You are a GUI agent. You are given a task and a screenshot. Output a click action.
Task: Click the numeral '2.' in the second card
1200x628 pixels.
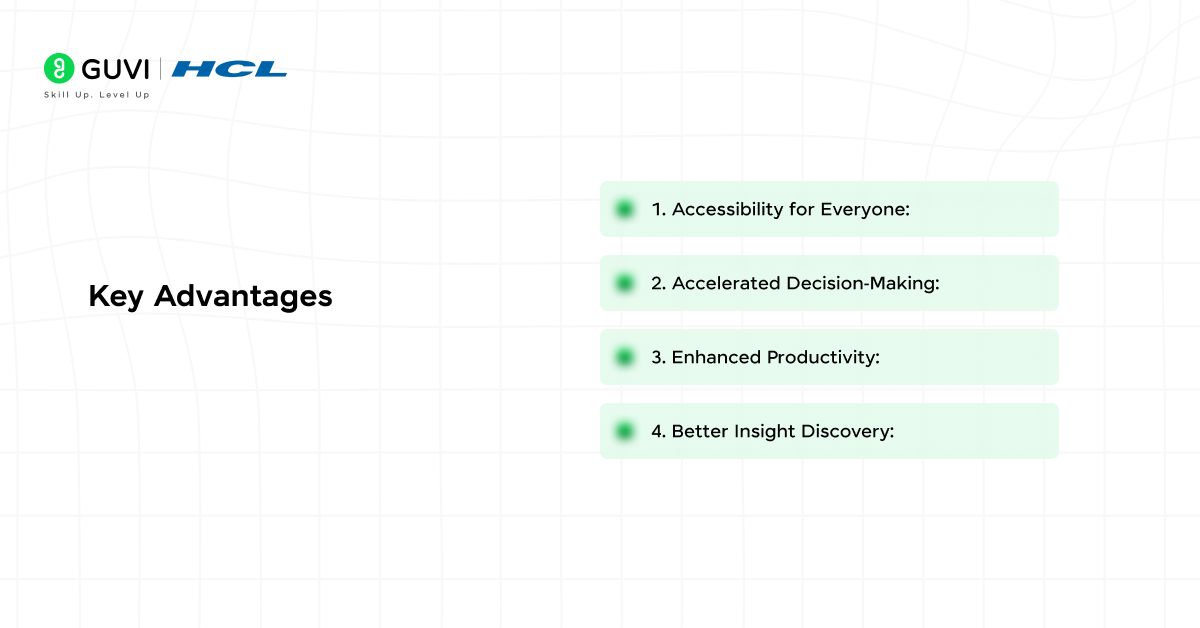(658, 283)
